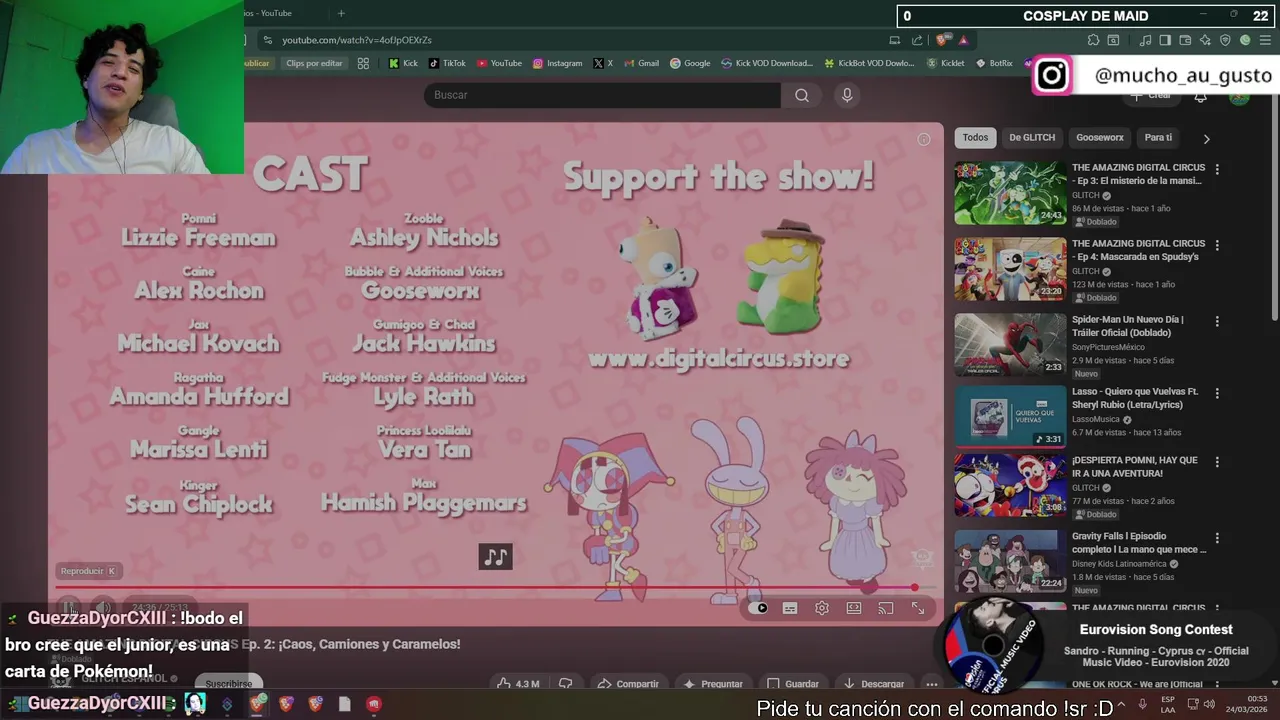Cast video to a TV
This screenshot has width=1280, height=720.
coord(886,608)
